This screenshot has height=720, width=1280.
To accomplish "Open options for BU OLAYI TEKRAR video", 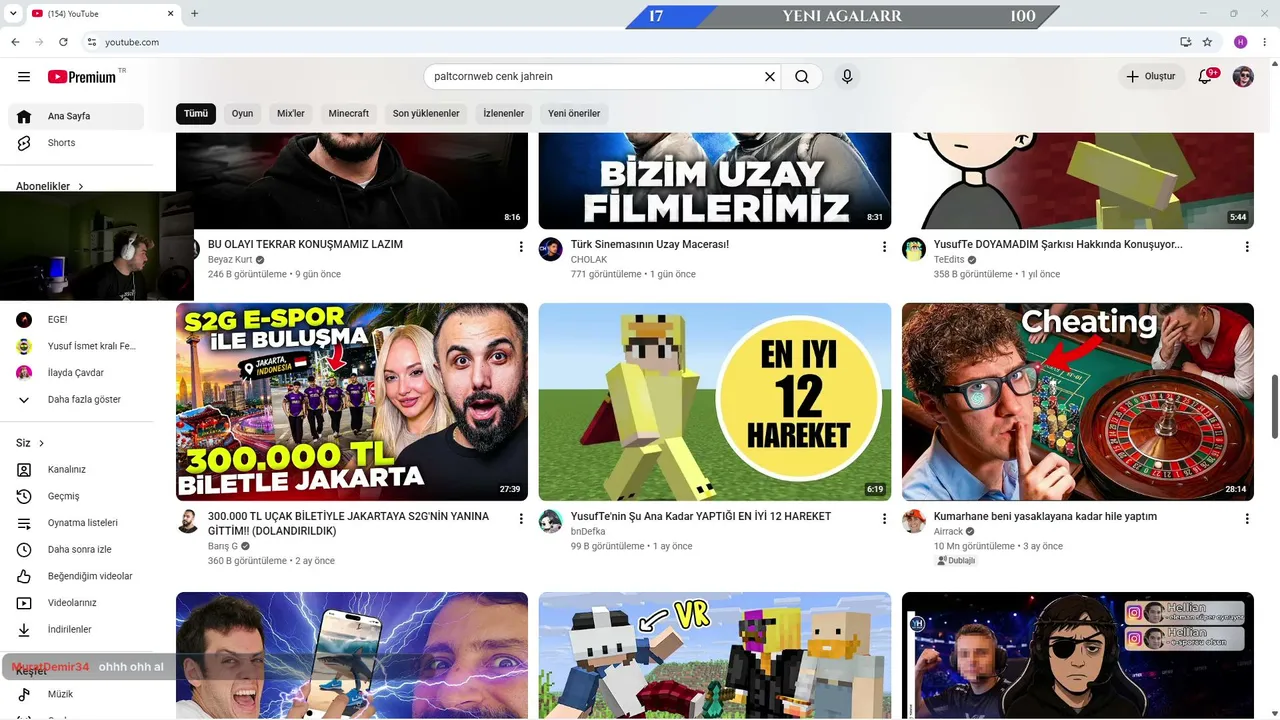I will pos(521,246).
